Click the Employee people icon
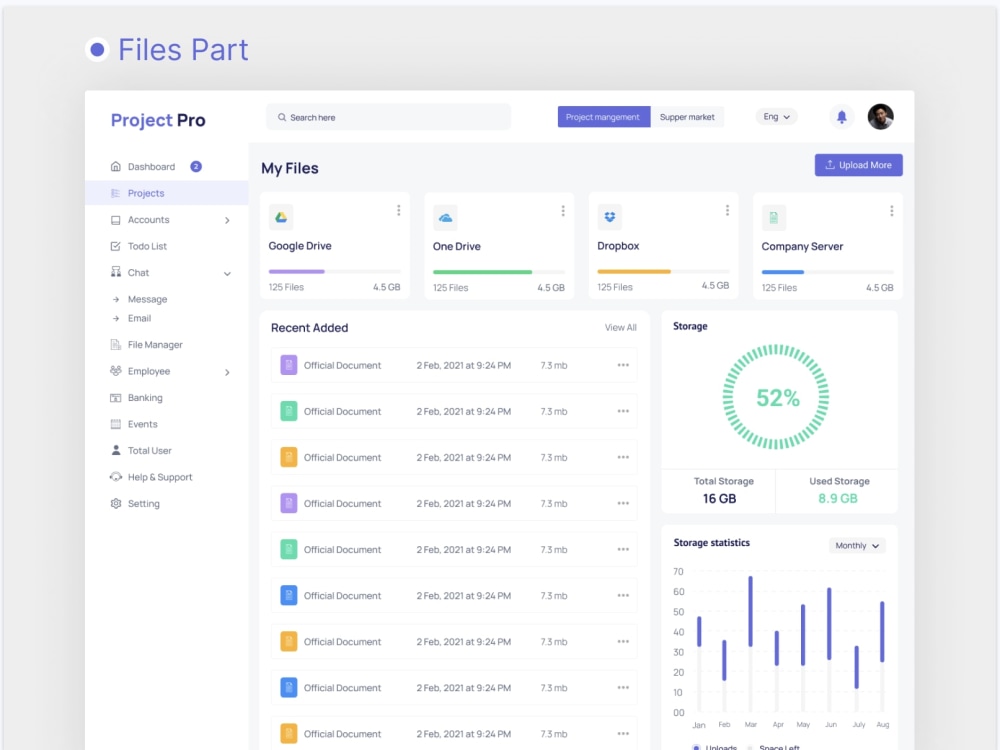Screen dimensions: 1000x750 pyautogui.click(x=115, y=371)
